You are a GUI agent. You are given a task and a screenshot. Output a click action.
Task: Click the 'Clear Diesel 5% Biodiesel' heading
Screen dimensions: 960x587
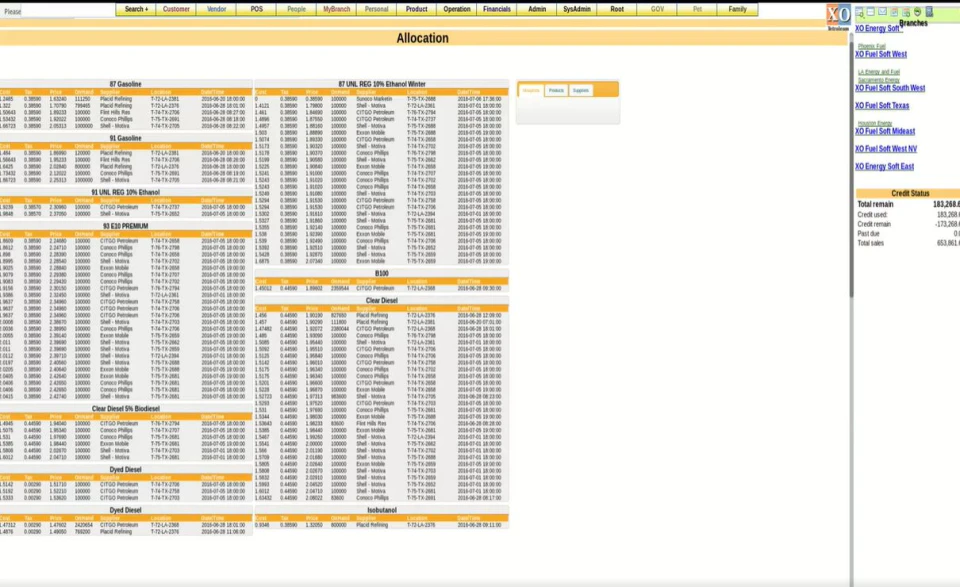pyautogui.click(x=126, y=408)
